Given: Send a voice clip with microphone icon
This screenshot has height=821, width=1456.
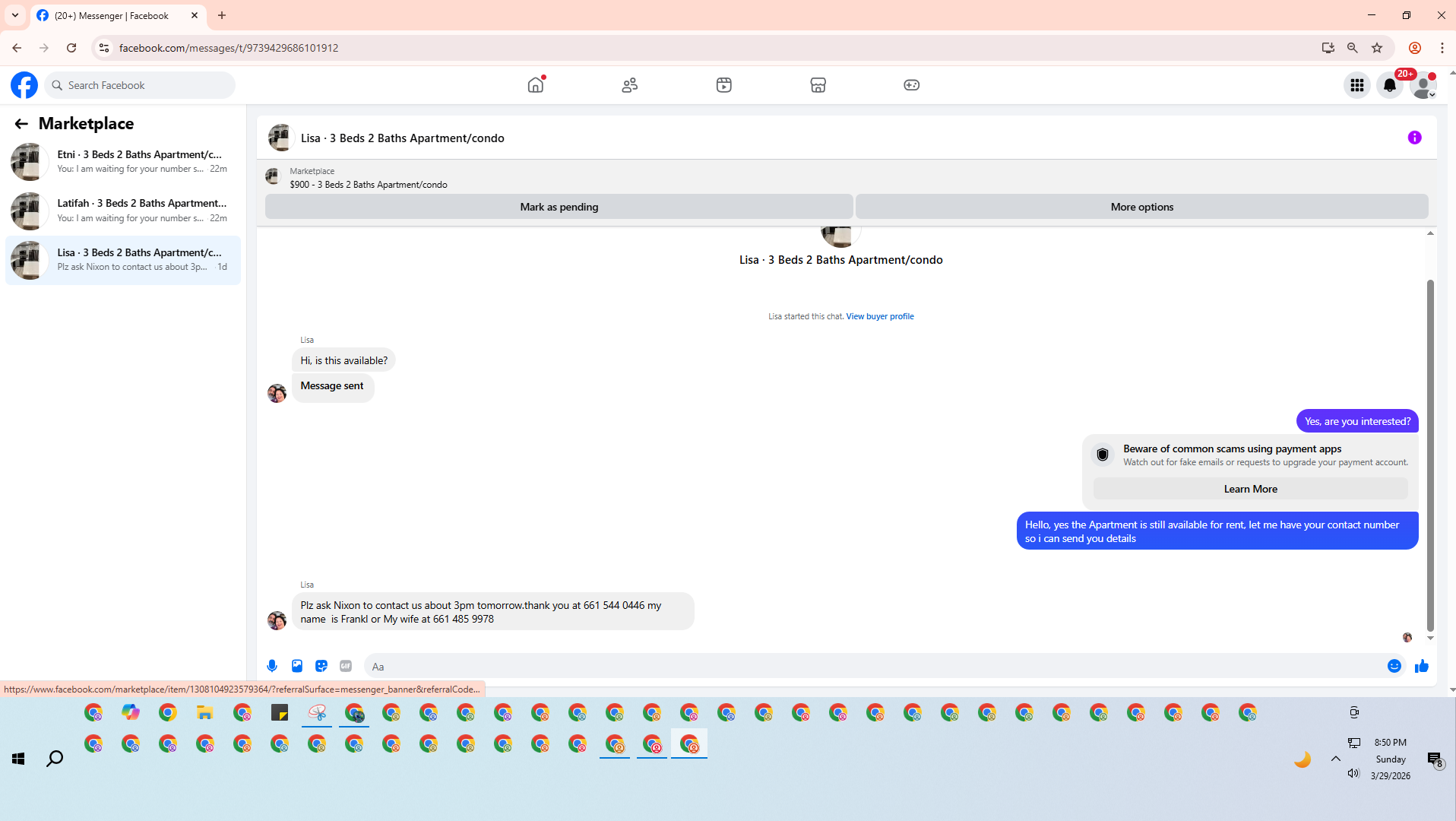Looking at the screenshot, I should click(272, 666).
